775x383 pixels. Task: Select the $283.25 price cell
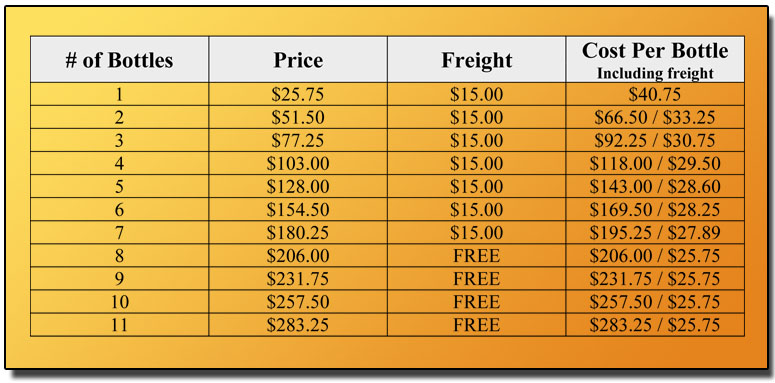298,325
